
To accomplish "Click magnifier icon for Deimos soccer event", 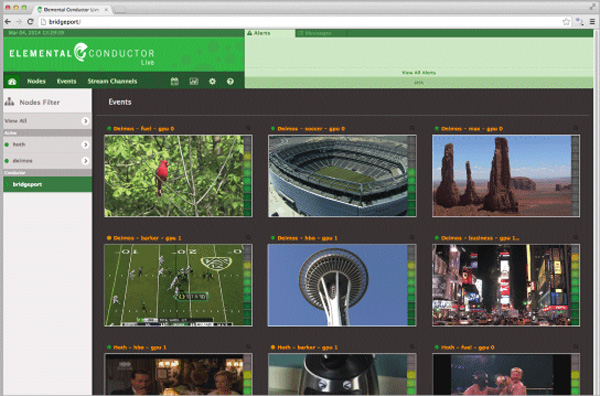I will 412,129.
